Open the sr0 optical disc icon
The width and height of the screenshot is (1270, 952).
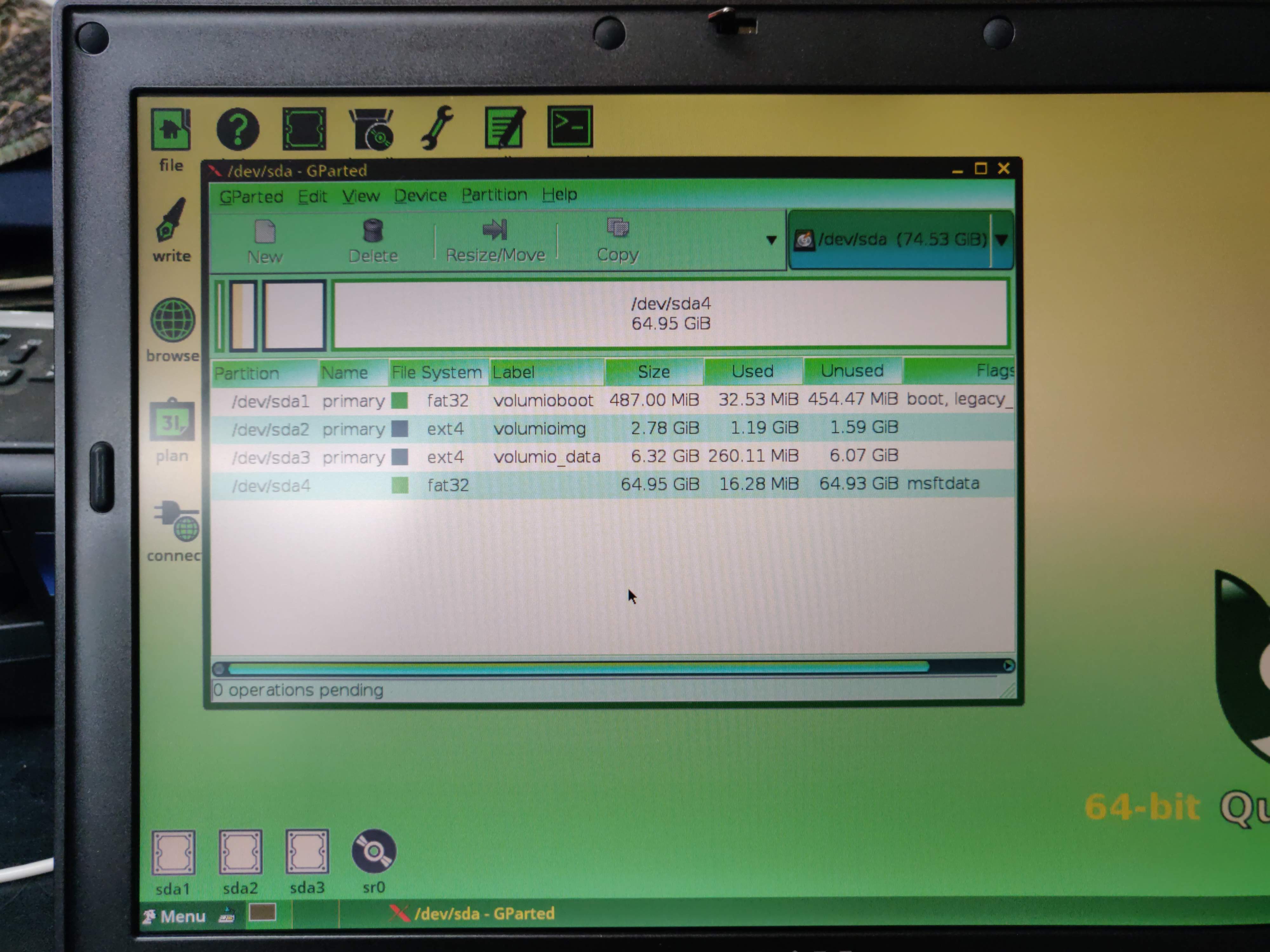(373, 852)
